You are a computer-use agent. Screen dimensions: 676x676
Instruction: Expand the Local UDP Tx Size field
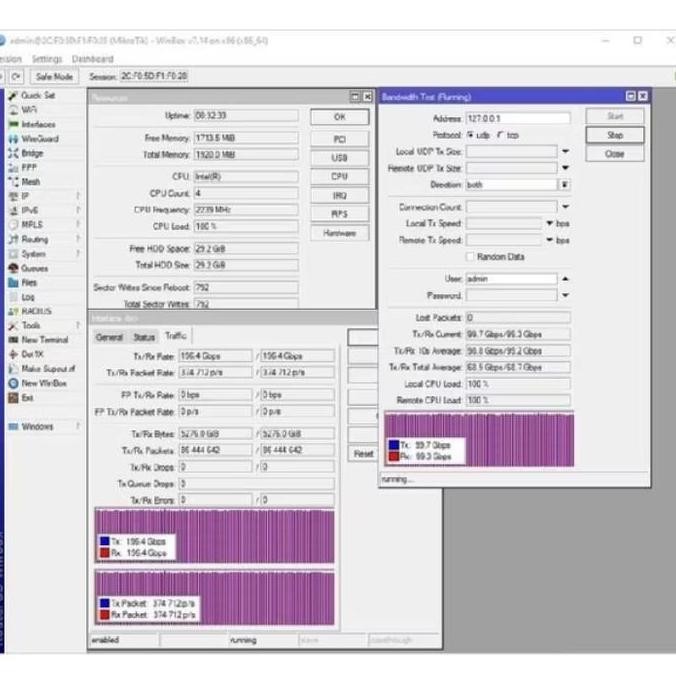coord(564,152)
